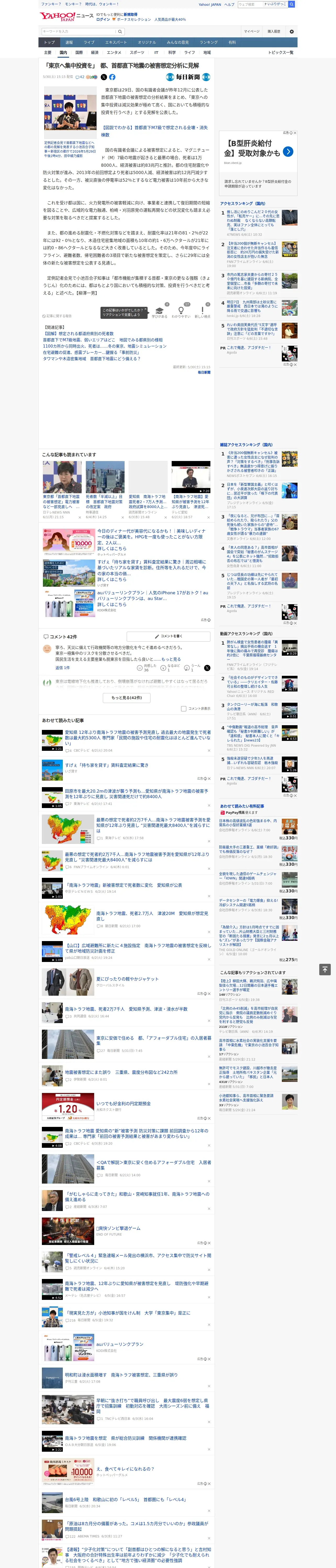
Task: Share the article on X below headline
Action: [x=103, y=77]
